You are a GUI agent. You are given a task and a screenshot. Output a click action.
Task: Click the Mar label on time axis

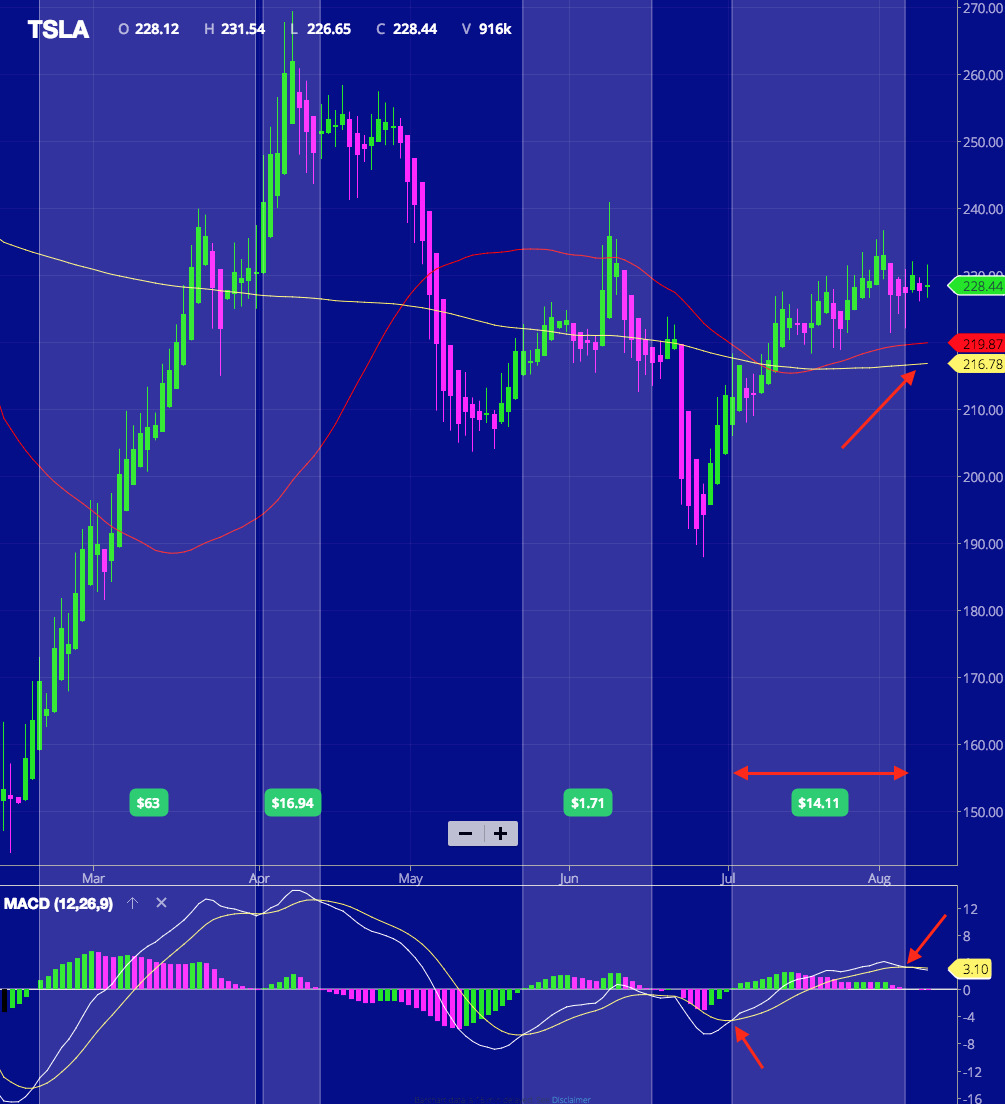pos(93,878)
